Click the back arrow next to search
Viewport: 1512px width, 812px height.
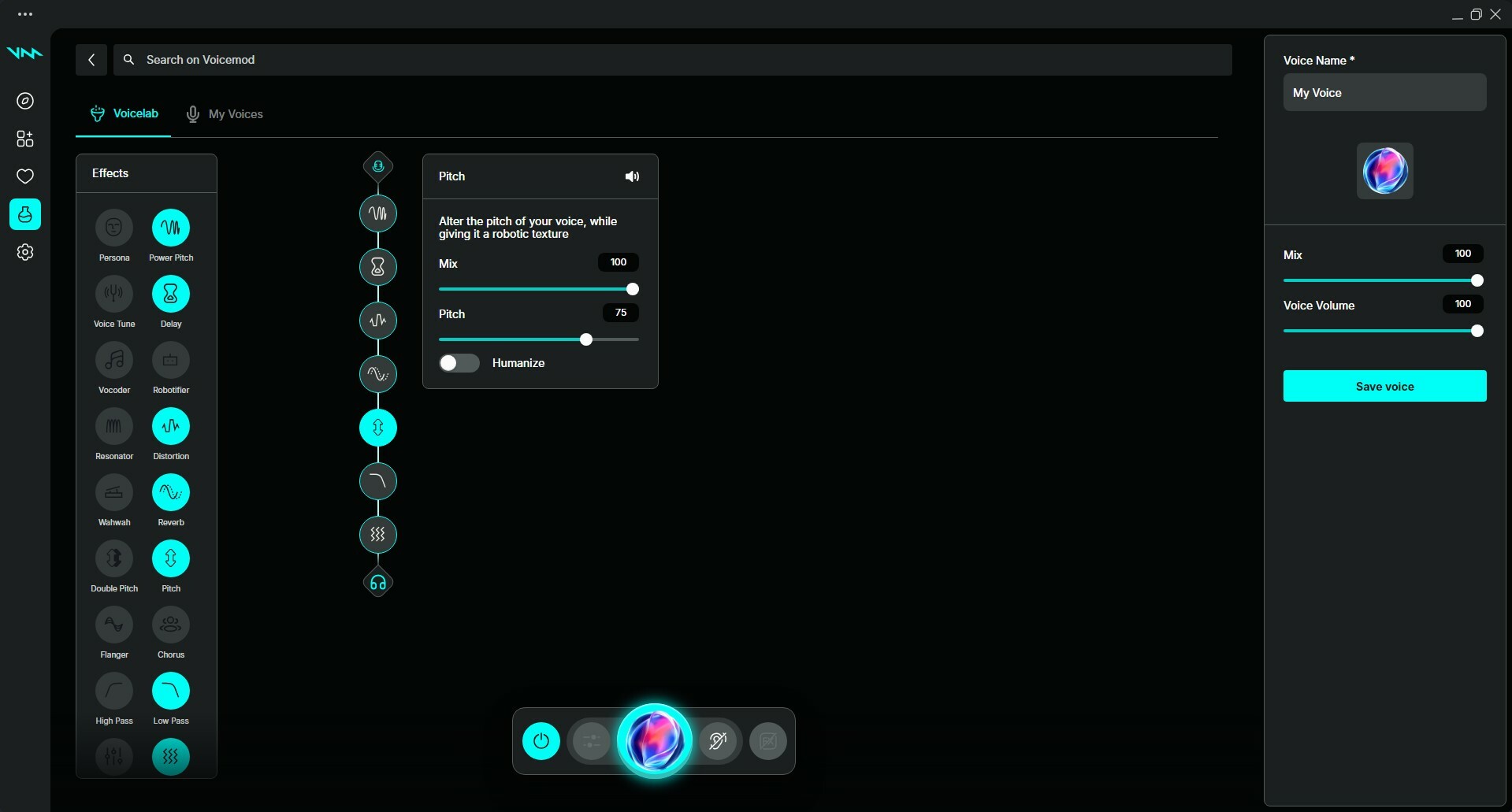tap(91, 59)
